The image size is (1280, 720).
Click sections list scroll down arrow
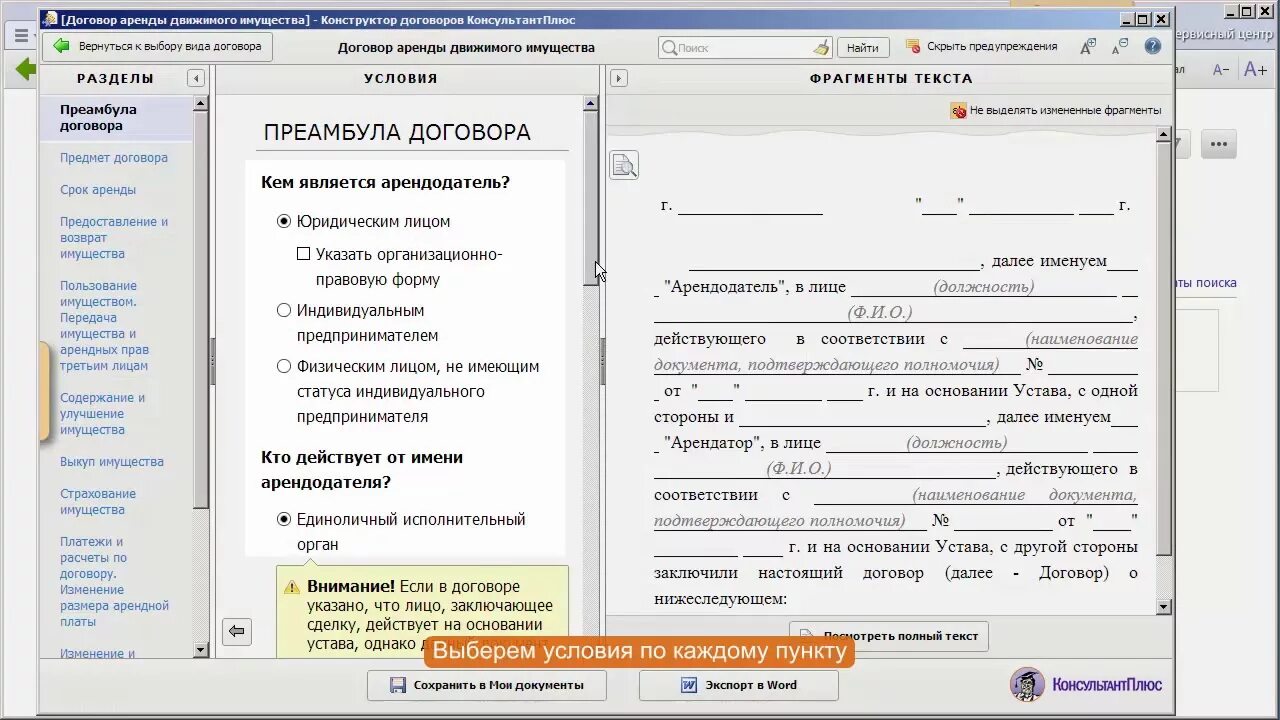point(200,650)
